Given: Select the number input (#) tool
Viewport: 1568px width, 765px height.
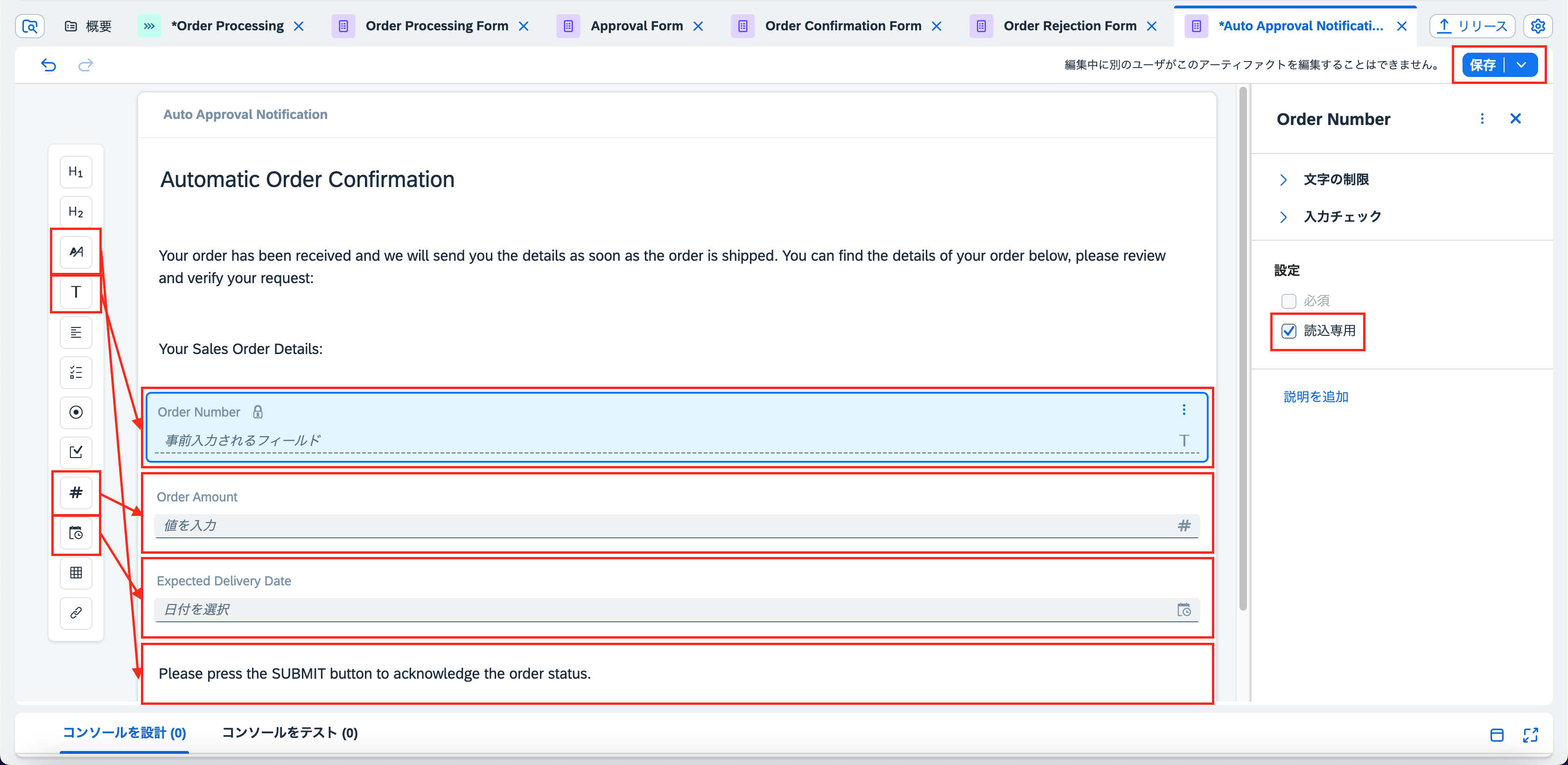Looking at the screenshot, I should point(76,492).
